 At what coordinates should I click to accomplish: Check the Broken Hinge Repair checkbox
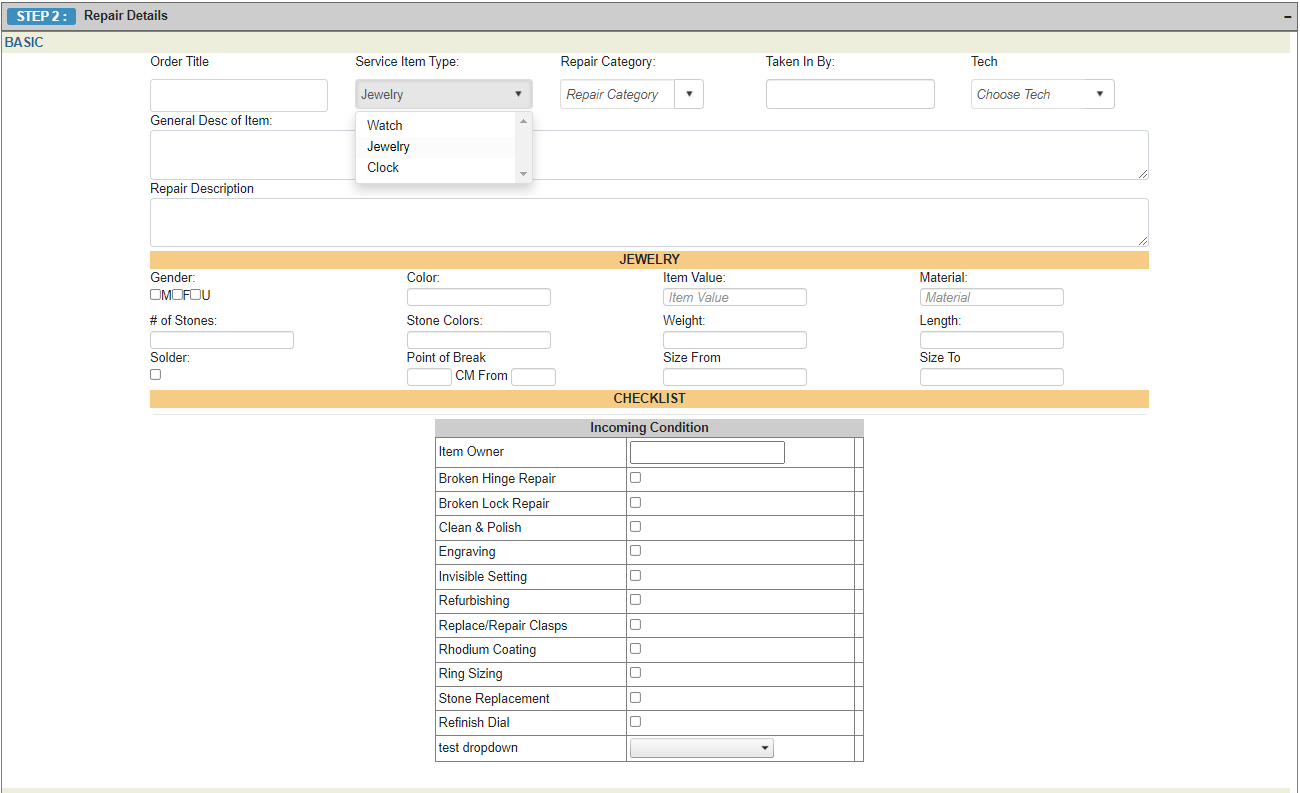point(635,478)
